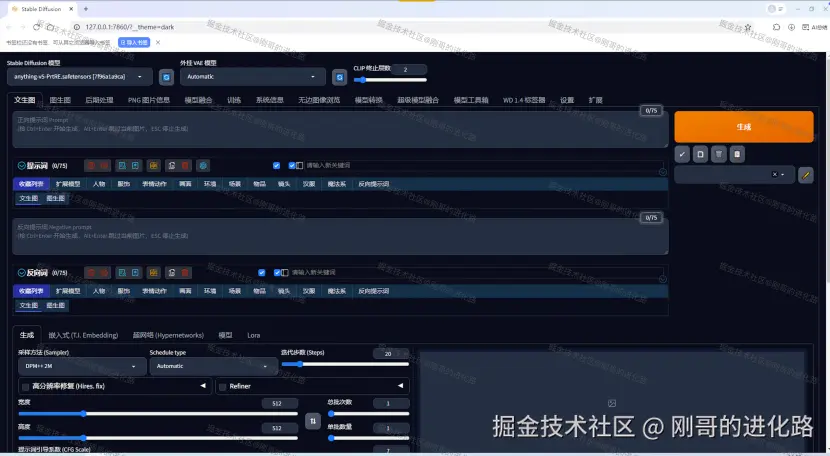Click the orange 生成 button
830x456 pixels.
coord(744,127)
